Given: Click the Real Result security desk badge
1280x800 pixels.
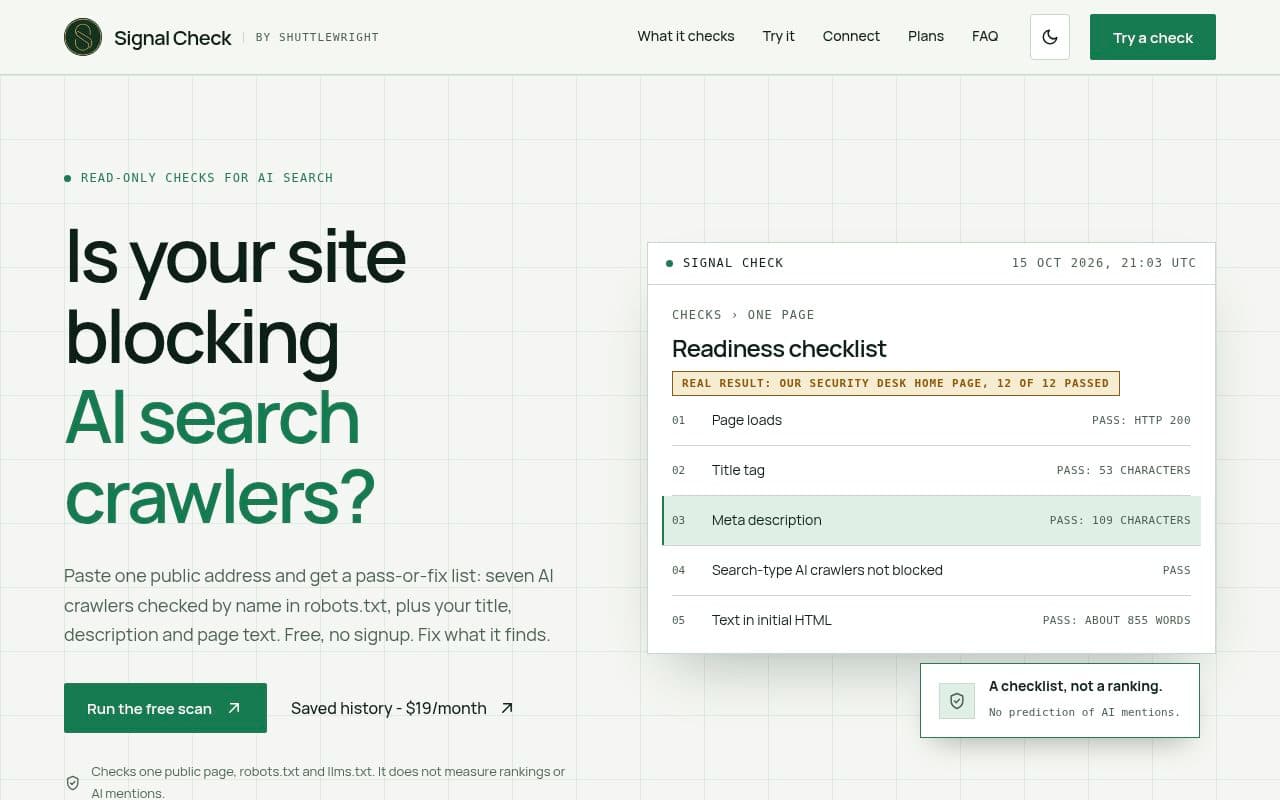Looking at the screenshot, I should (896, 383).
